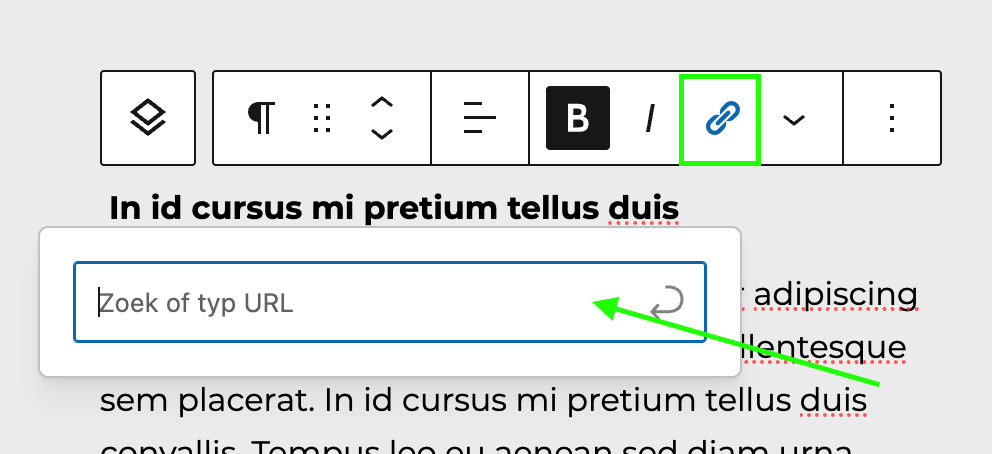Submit the link with the return arrow icon
Viewport: 992px width, 454px height.
point(667,302)
